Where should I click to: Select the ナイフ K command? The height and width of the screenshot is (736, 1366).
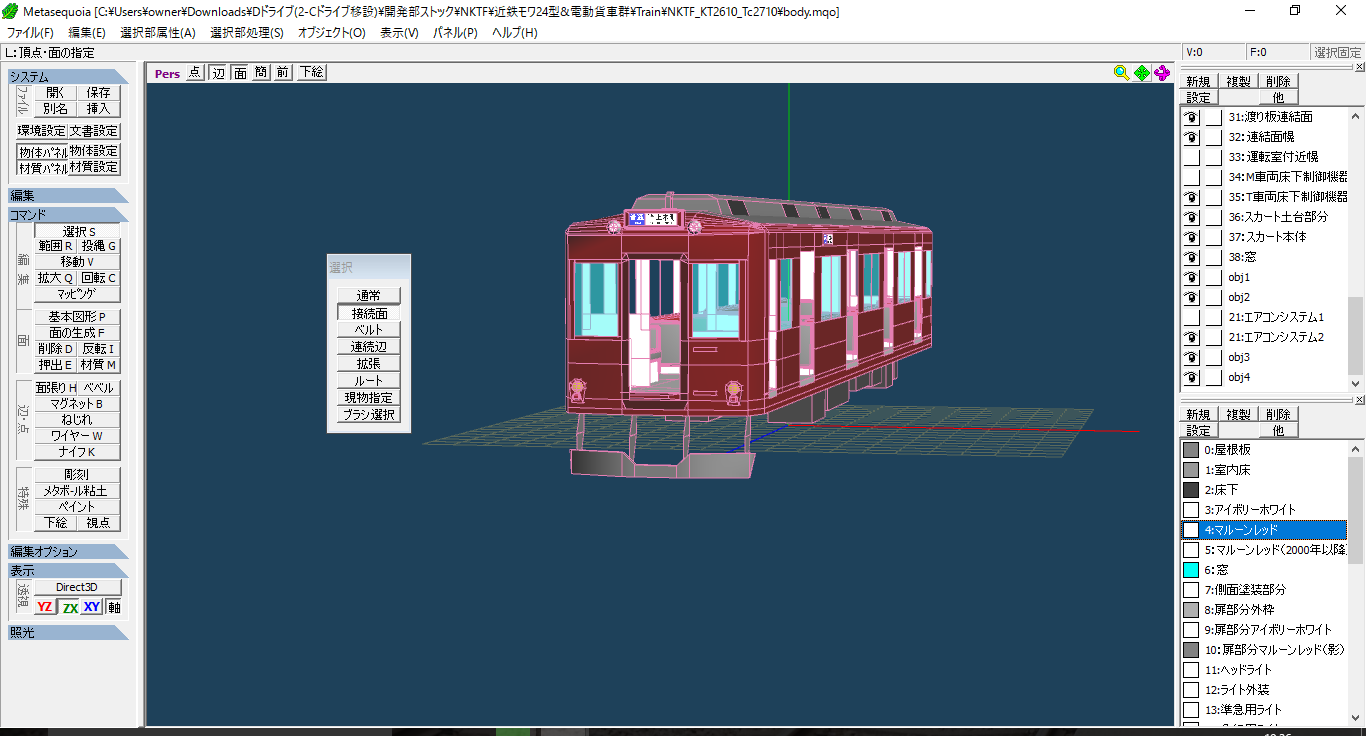pyautogui.click(x=77, y=452)
